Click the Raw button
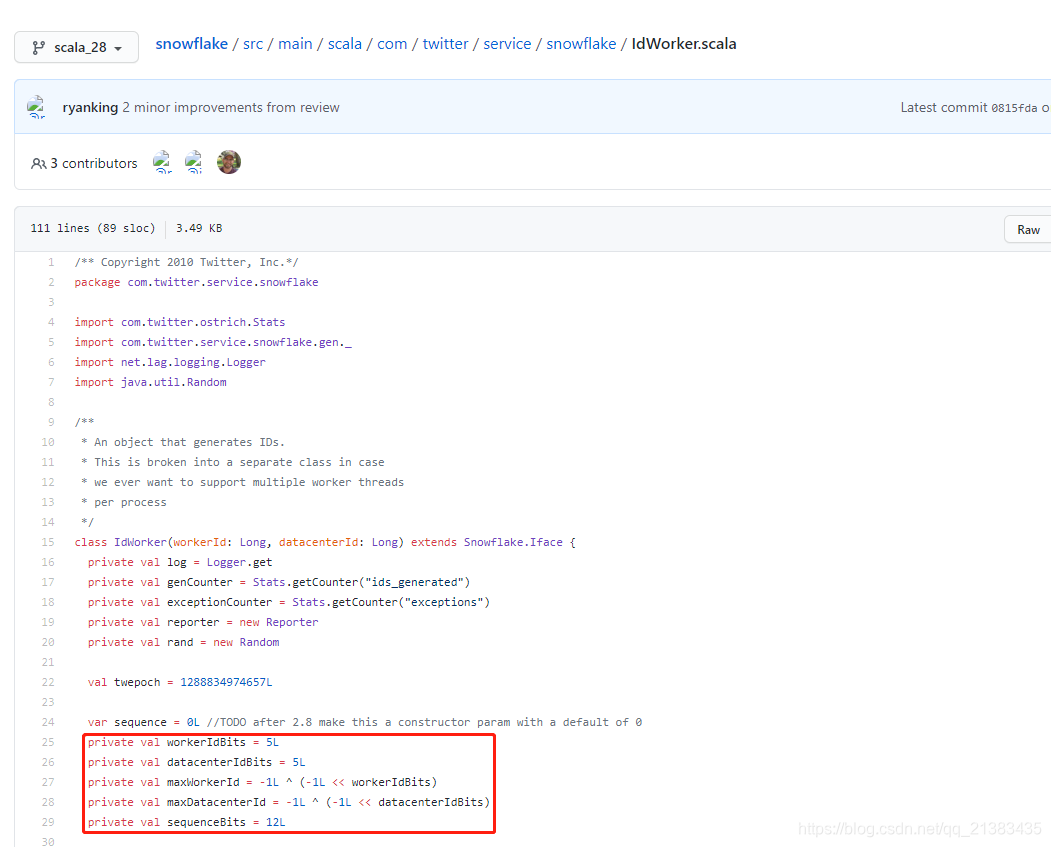Screen dimensions: 1051x847 (1028, 229)
